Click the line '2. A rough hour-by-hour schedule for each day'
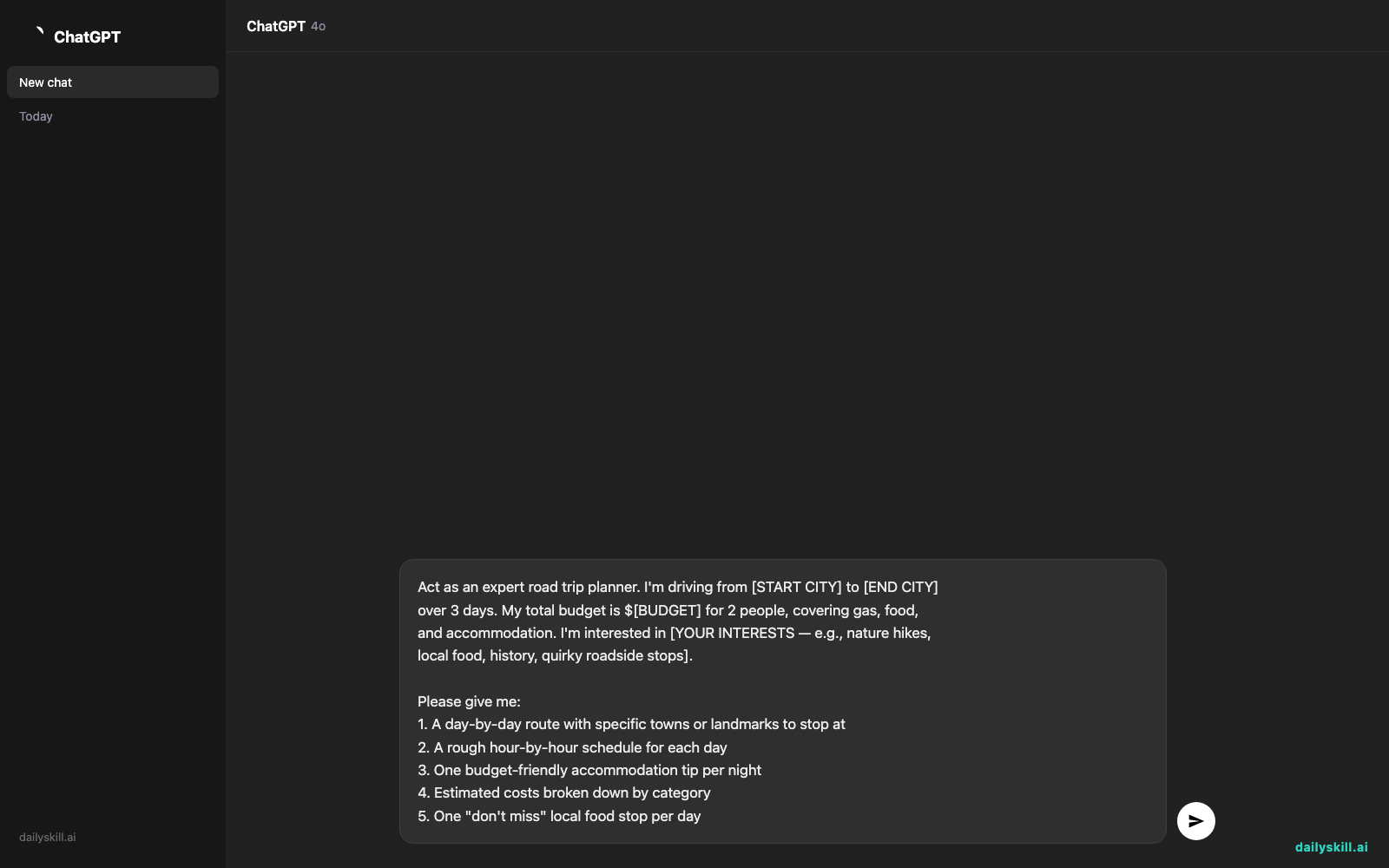Viewport: 1389px width, 868px height. [572, 747]
